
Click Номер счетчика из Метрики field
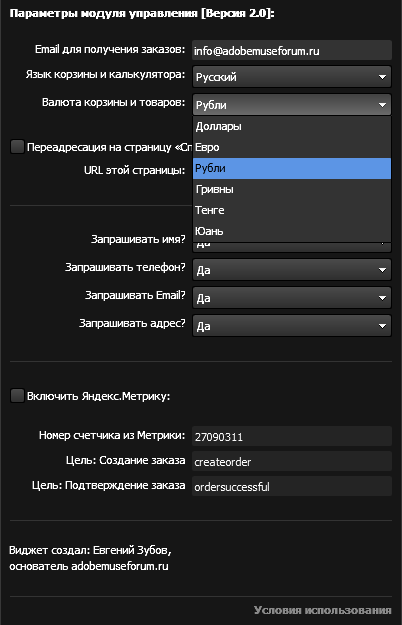(x=292, y=436)
